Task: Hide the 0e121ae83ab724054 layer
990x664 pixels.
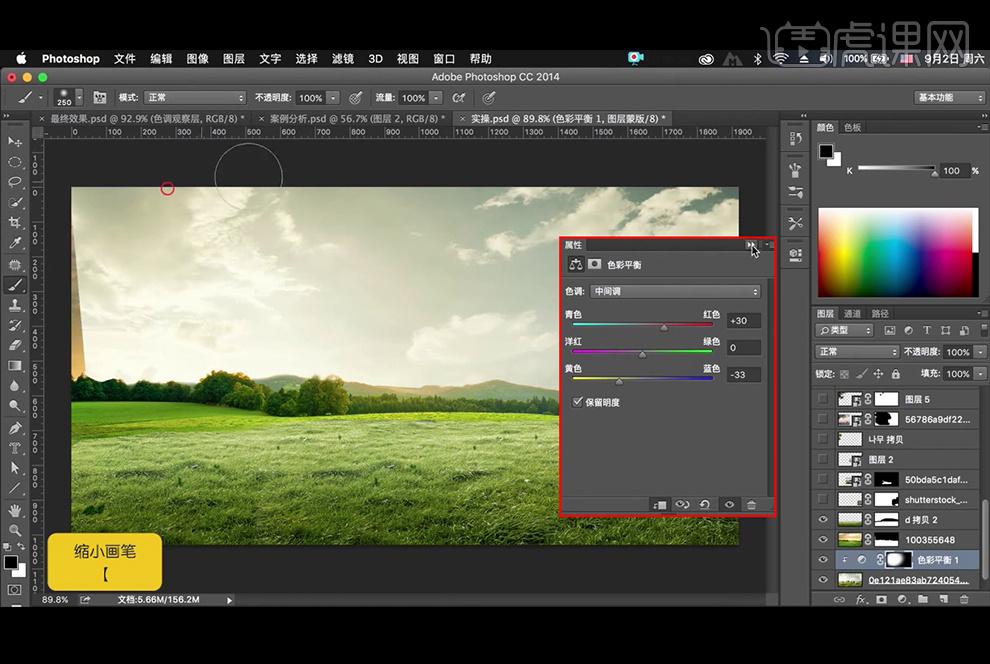Action: 823,579
